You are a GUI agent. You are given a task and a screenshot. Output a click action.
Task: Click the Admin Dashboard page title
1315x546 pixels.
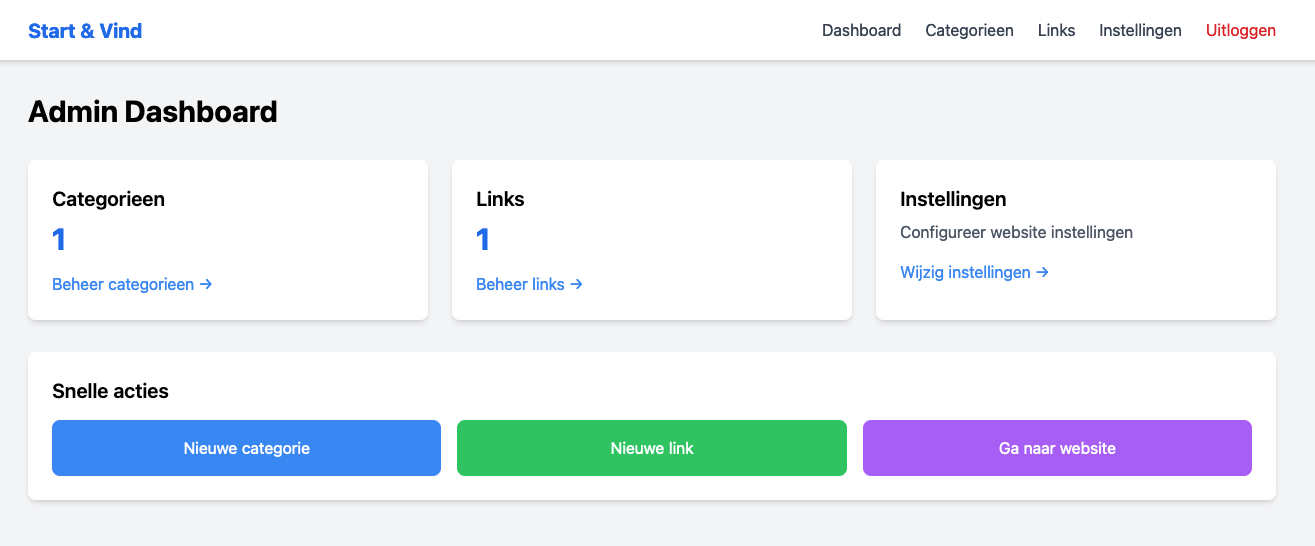153,112
